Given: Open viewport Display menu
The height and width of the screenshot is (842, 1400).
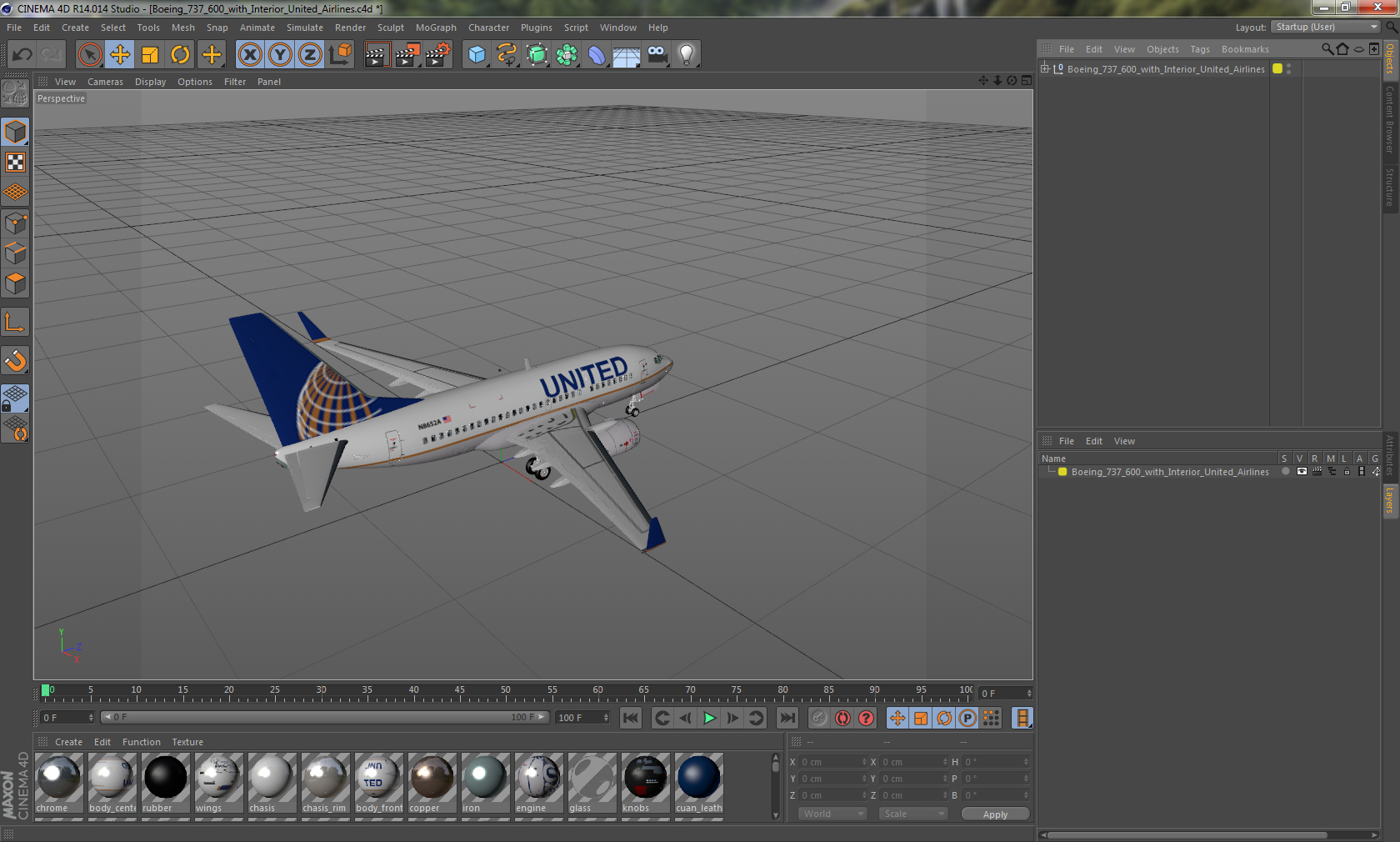Looking at the screenshot, I should [150, 82].
